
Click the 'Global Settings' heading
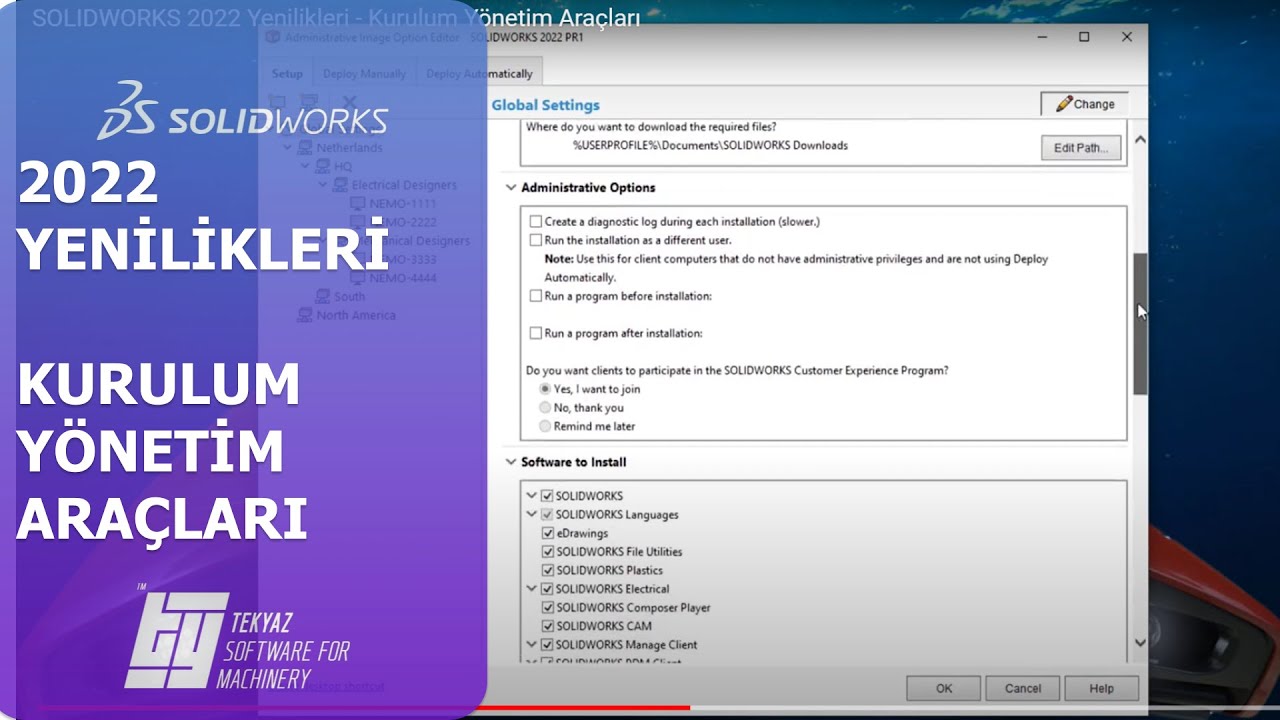[546, 105]
